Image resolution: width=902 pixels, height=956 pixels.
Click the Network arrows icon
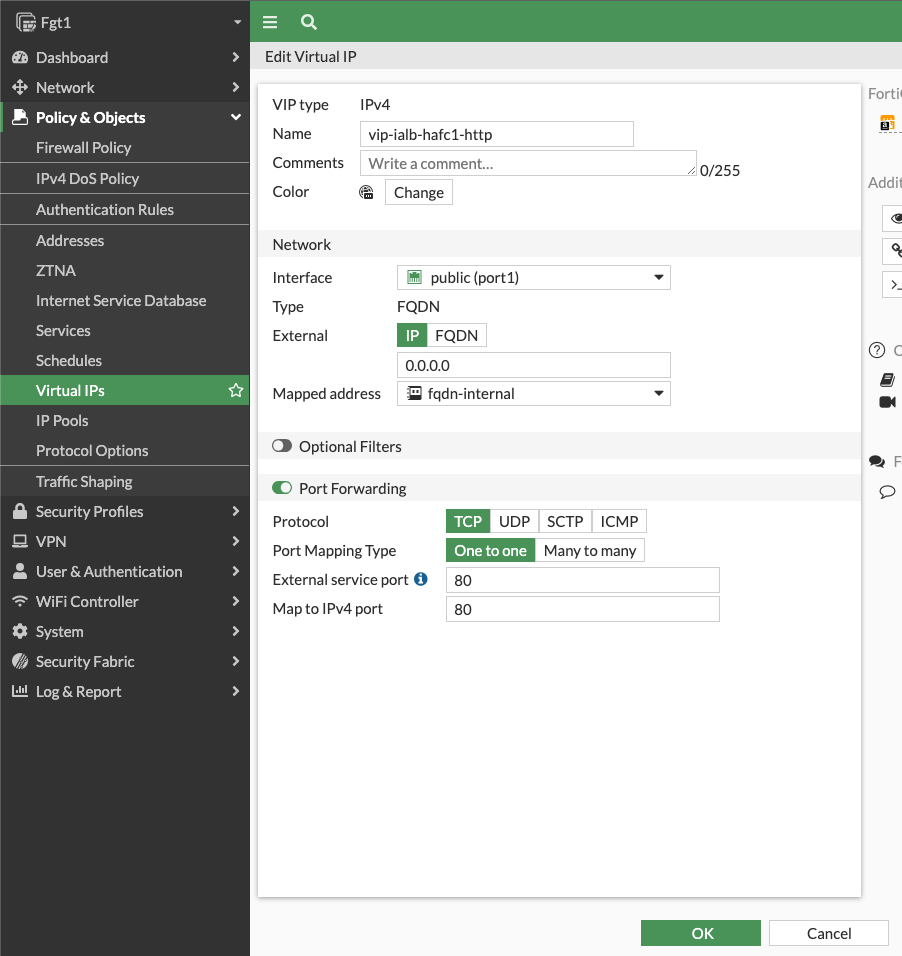click(x=20, y=87)
